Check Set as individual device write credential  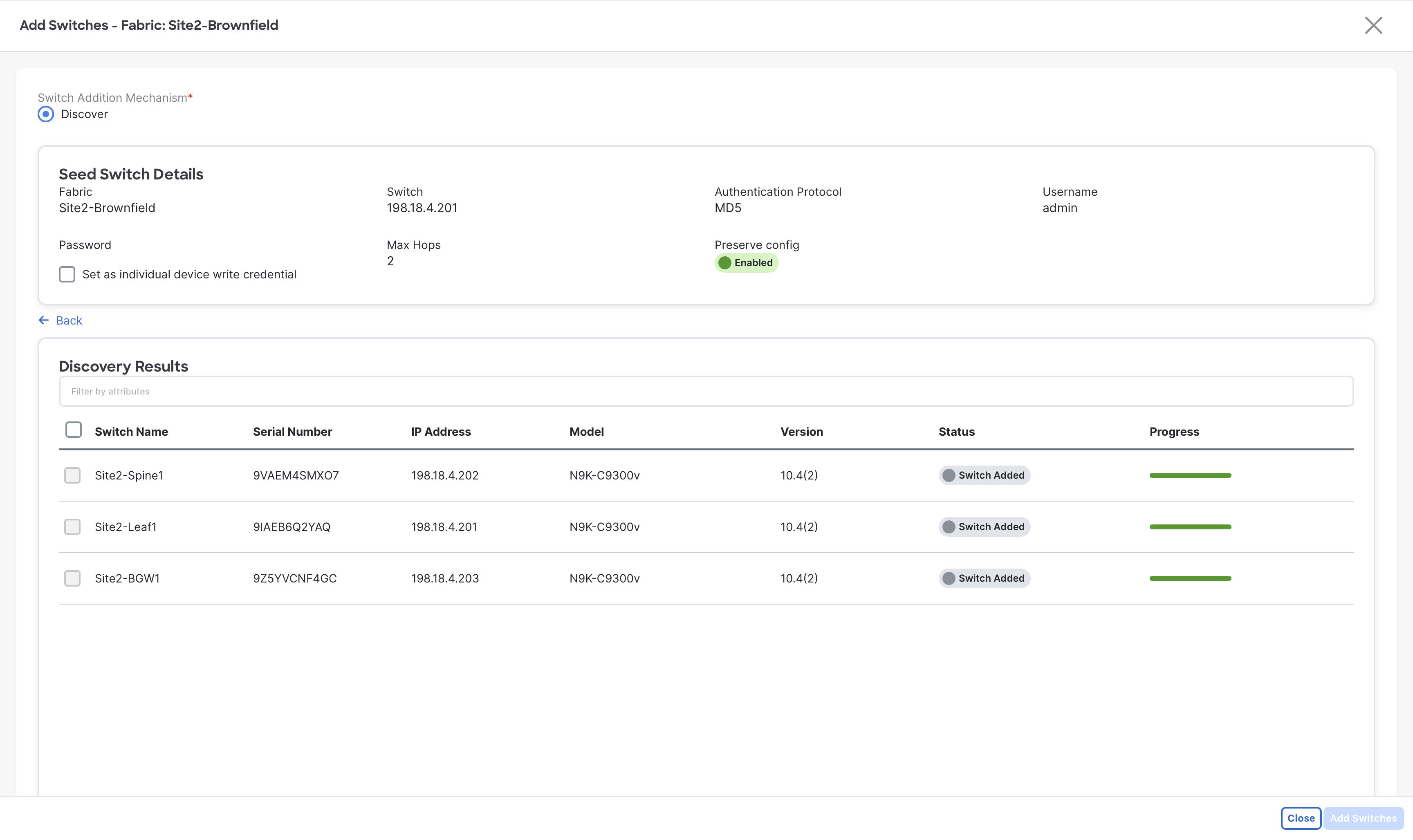[x=67, y=275]
